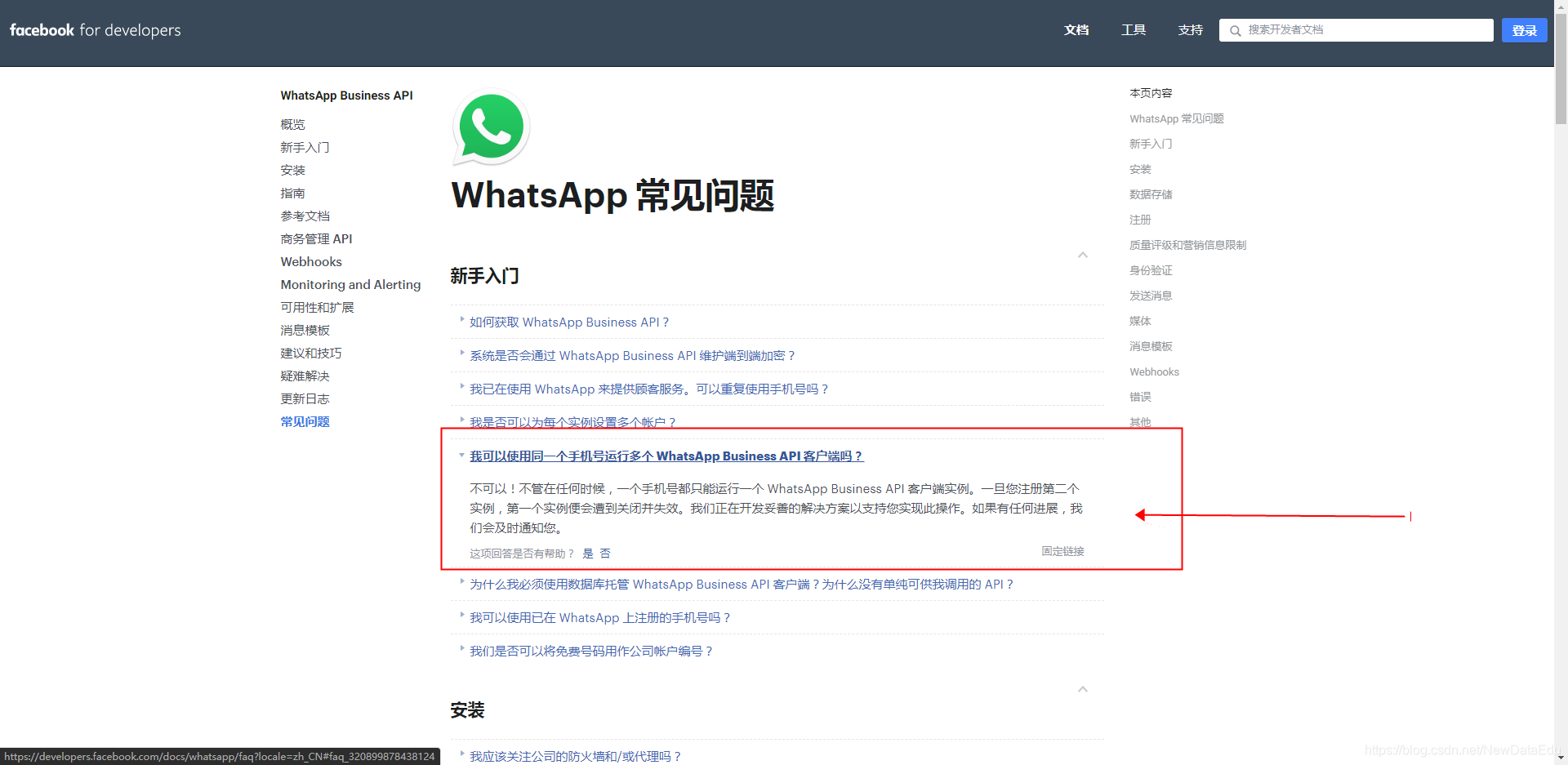
Task: Click the 登录 button
Action: tap(1525, 30)
